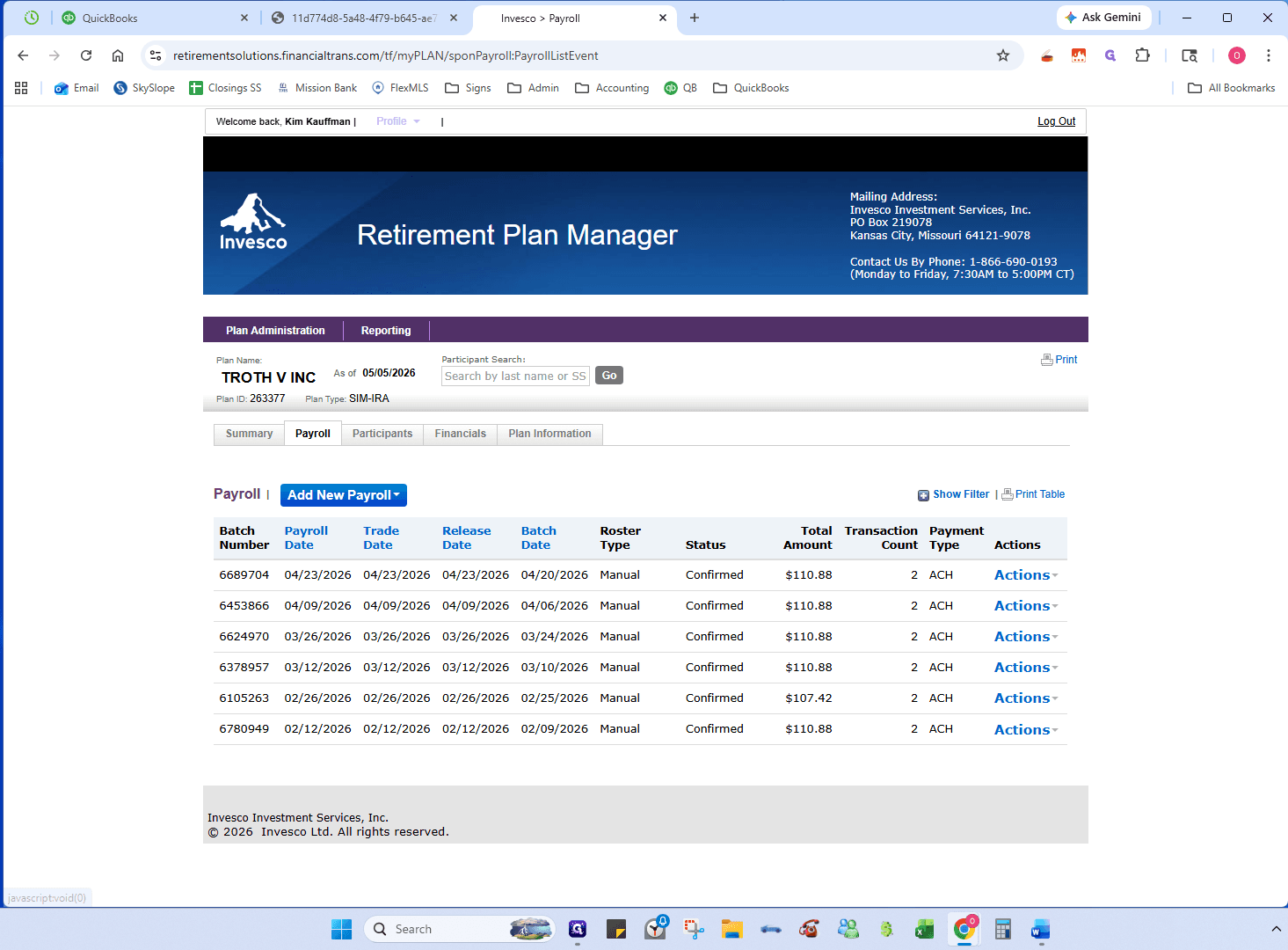Image resolution: width=1288 pixels, height=950 pixels.
Task: Click the browser address bar URL
Action: coord(385,55)
